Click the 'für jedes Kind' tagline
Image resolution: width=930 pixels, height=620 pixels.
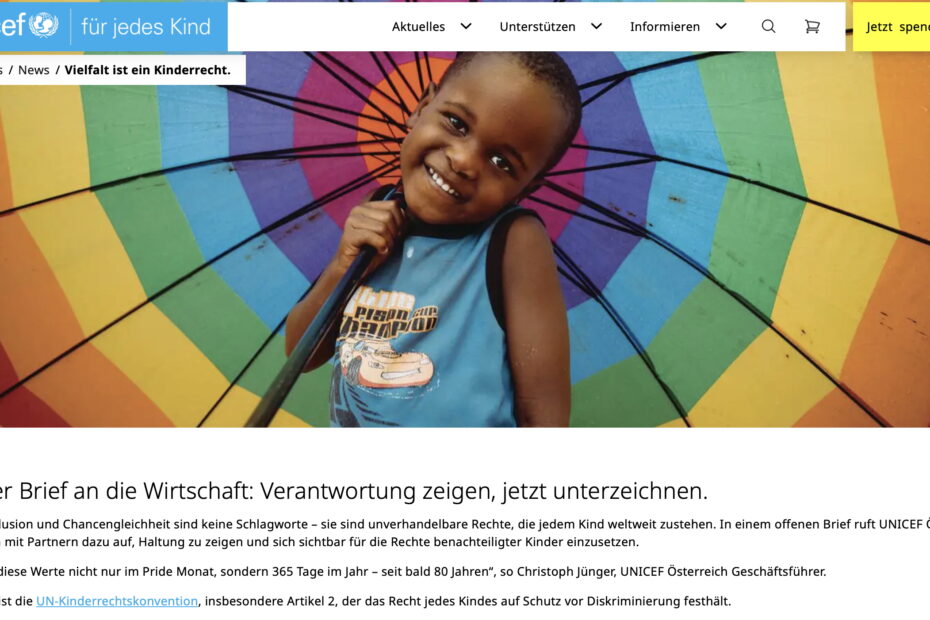[146, 27]
